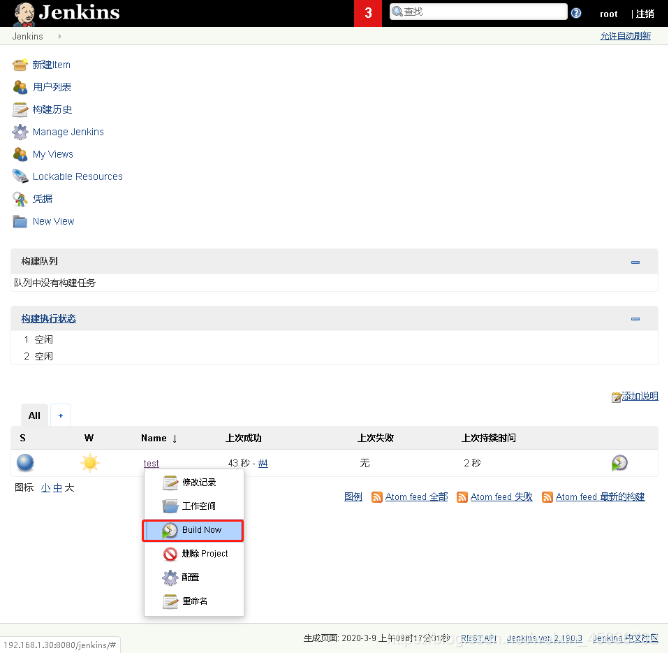Select Build Now from context menu
This screenshot has height=657, width=668.
(193, 530)
